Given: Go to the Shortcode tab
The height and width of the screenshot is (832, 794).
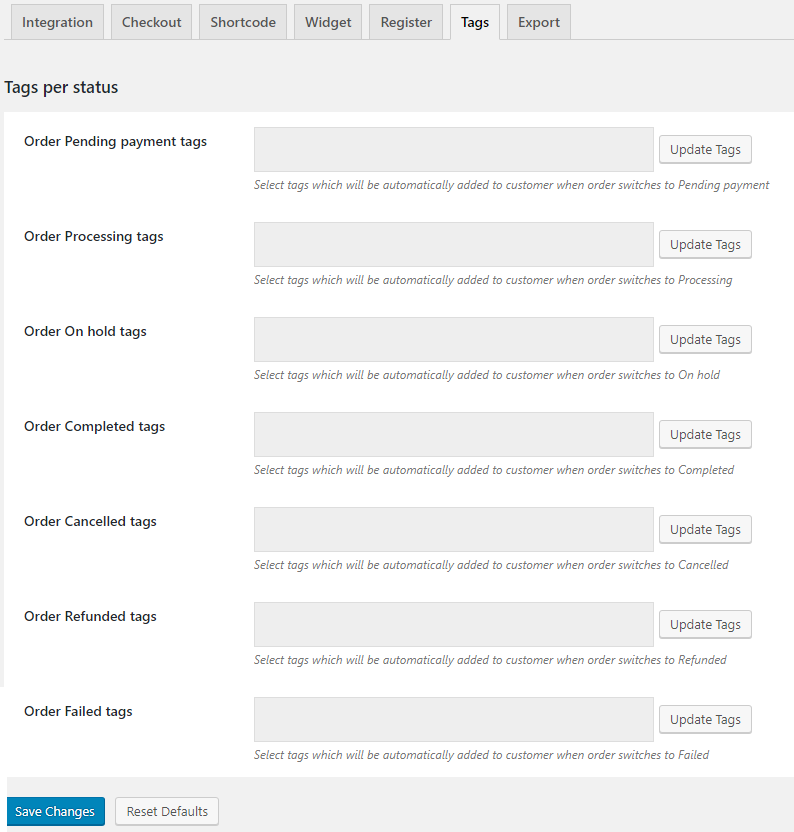Looking at the screenshot, I should tap(243, 22).
